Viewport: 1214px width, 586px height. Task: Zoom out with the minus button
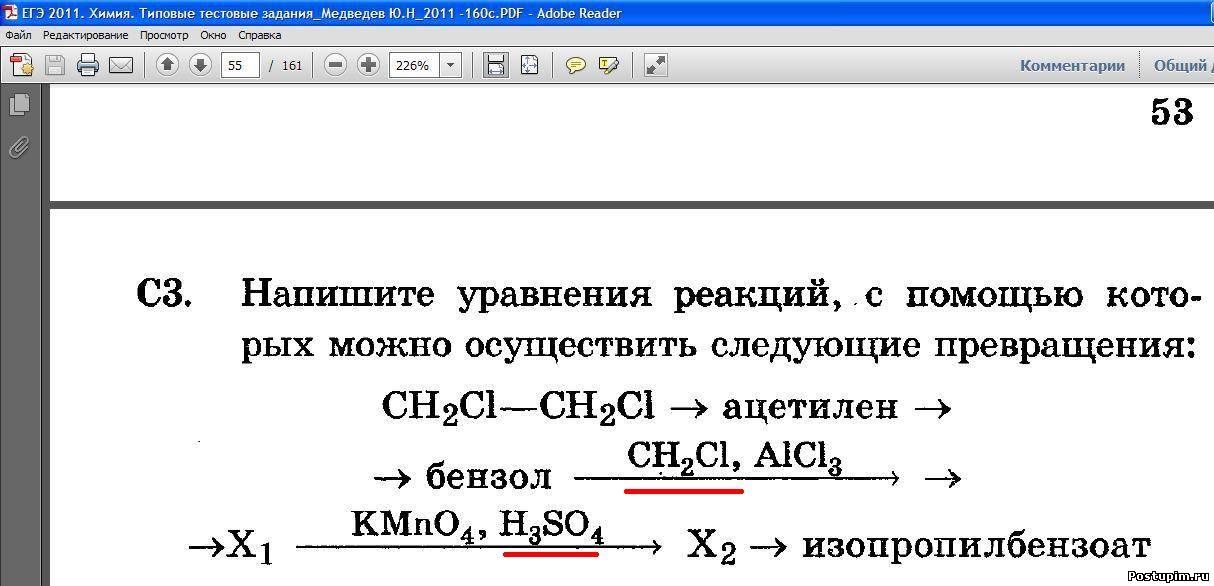(336, 65)
